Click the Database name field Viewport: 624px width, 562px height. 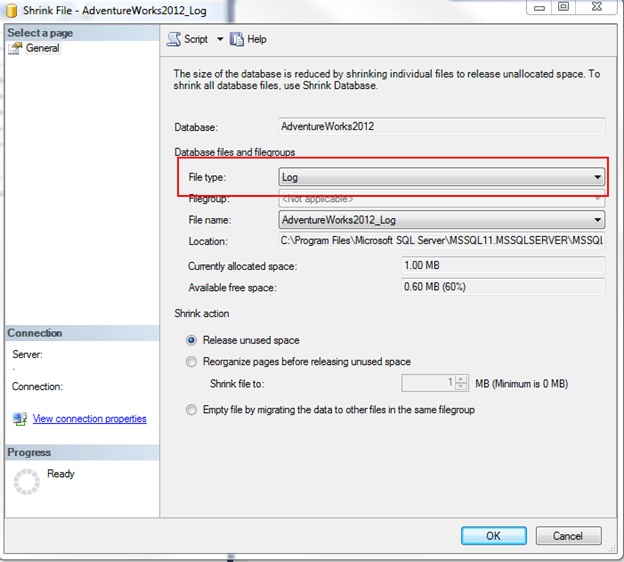click(441, 127)
